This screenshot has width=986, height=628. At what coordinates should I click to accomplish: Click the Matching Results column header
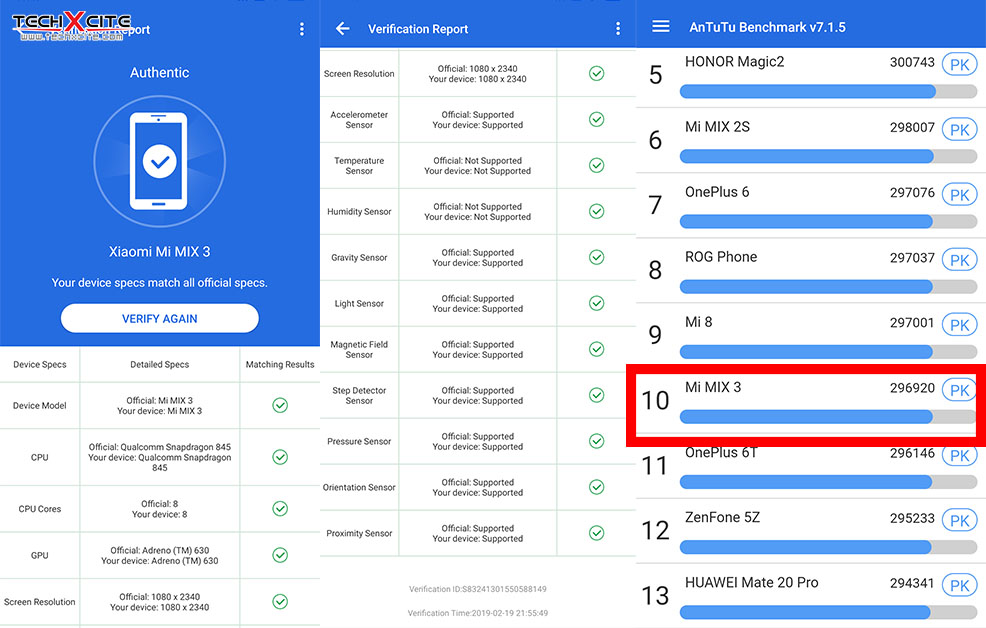pyautogui.click(x=280, y=365)
